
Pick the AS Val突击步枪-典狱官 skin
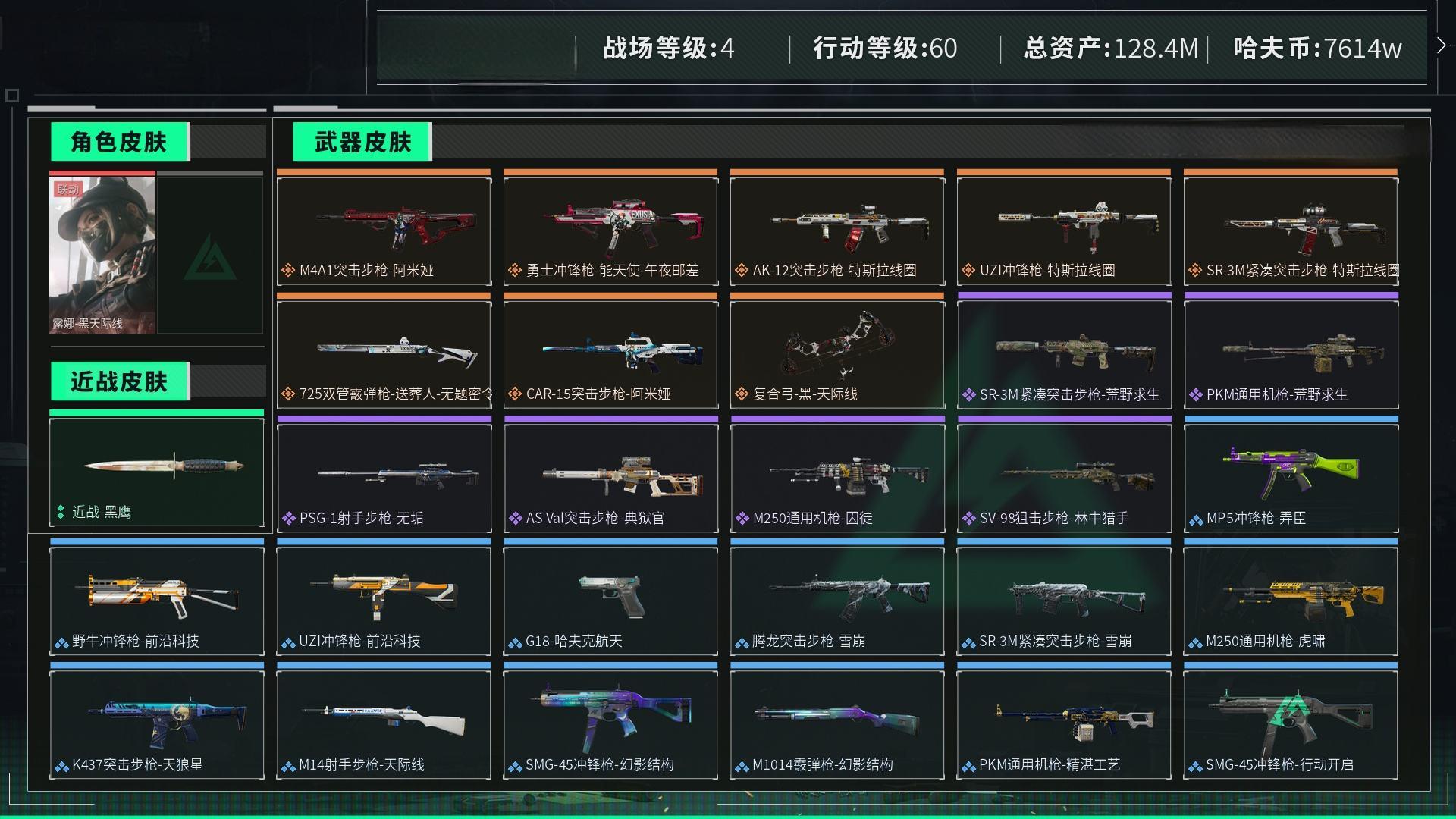[x=610, y=478]
